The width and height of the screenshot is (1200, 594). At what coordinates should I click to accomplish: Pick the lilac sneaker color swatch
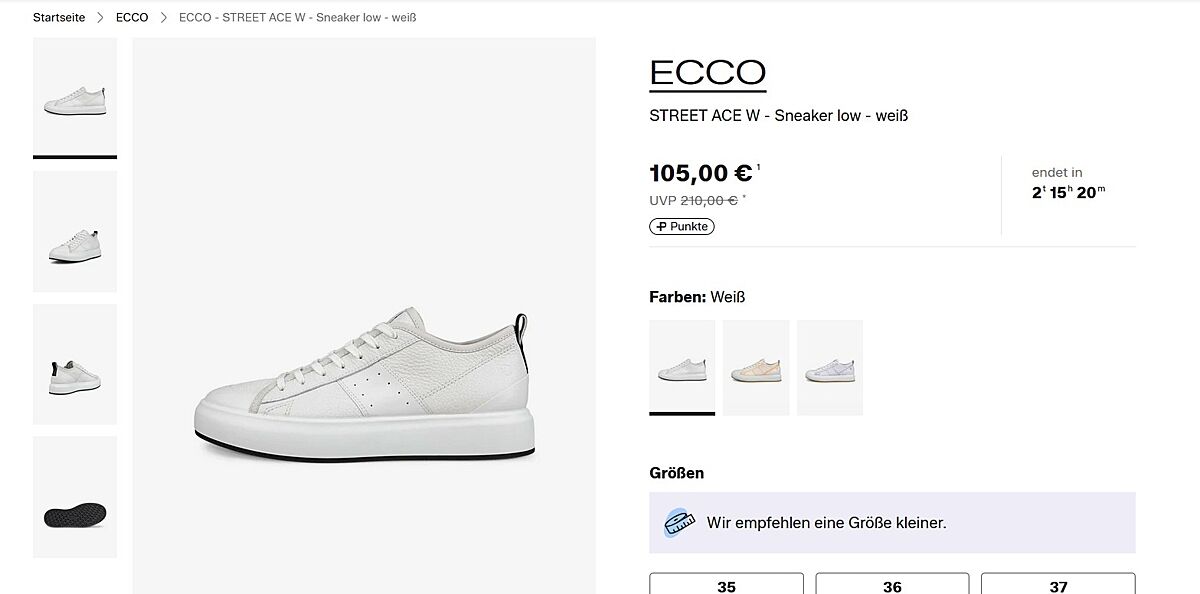coord(830,366)
